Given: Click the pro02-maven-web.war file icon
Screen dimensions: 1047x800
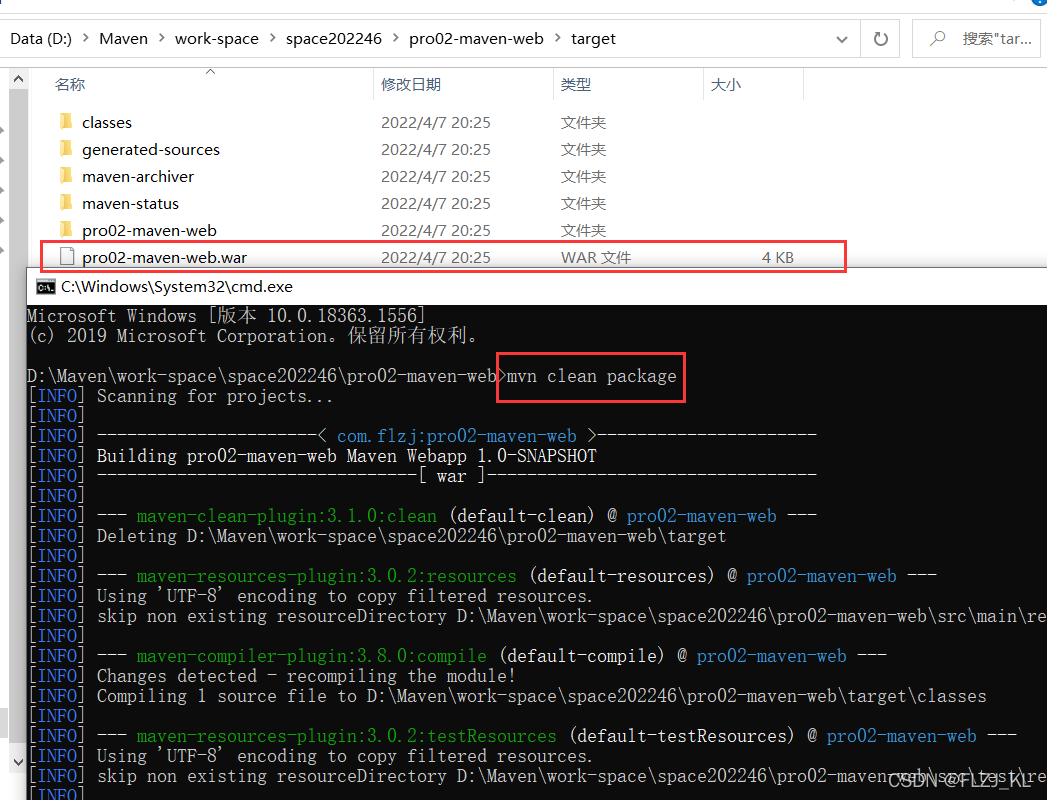Looking at the screenshot, I should (x=67, y=256).
